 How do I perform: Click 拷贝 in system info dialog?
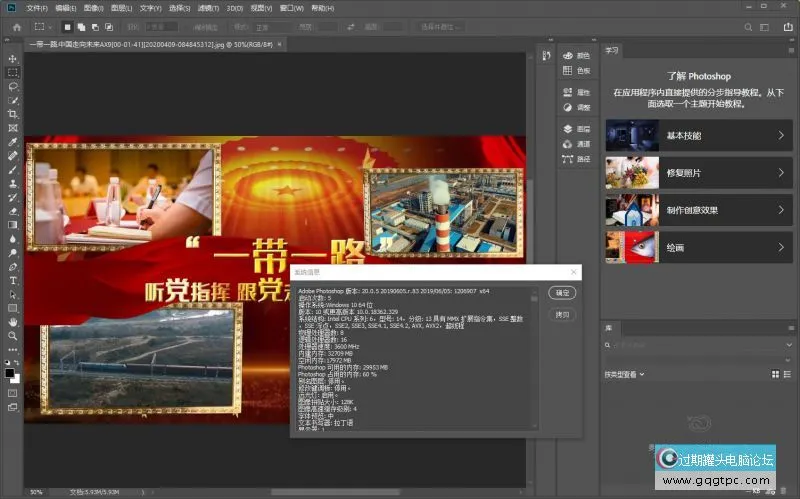click(562, 315)
